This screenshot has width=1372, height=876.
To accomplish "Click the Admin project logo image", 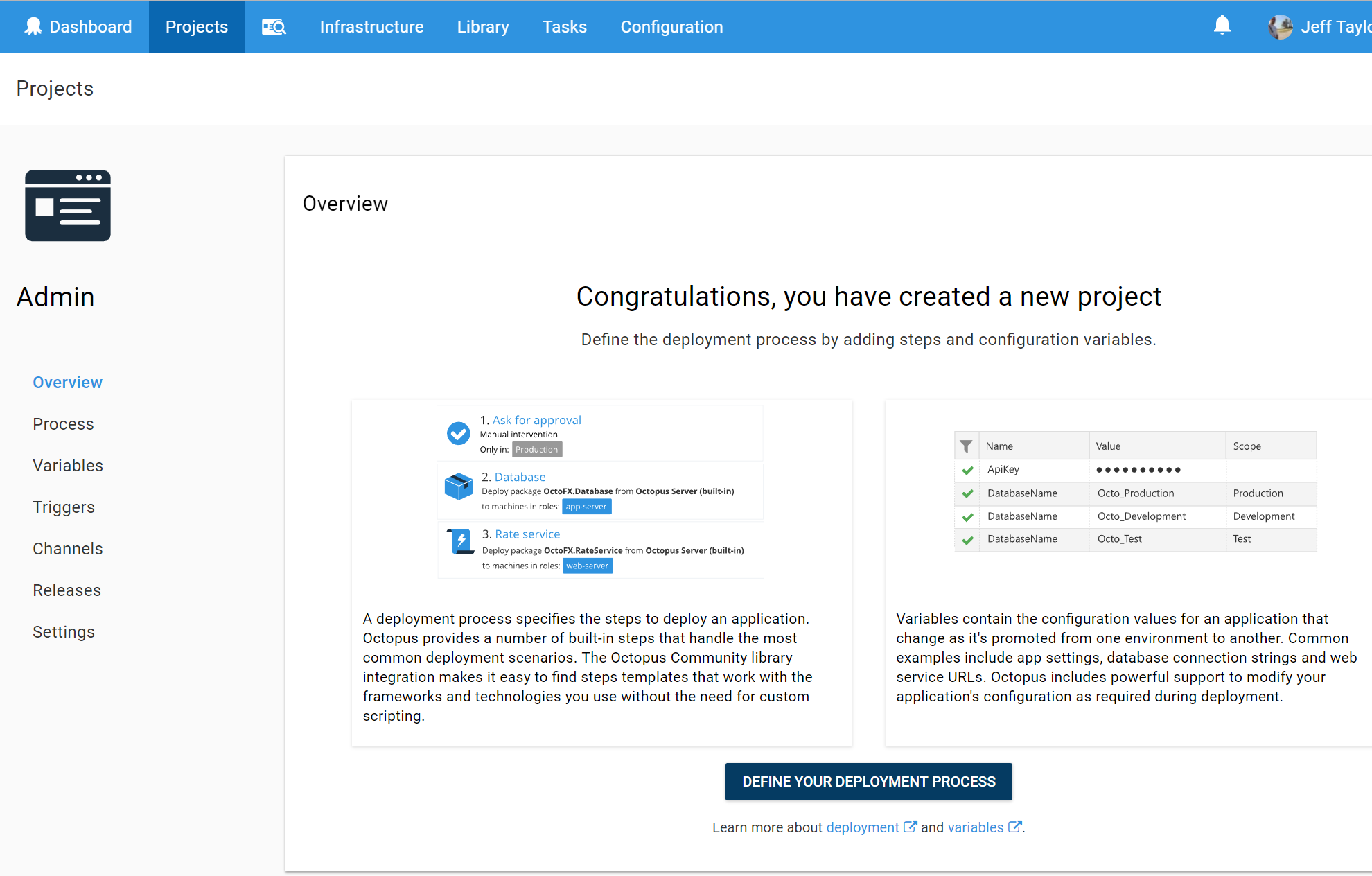I will point(68,206).
